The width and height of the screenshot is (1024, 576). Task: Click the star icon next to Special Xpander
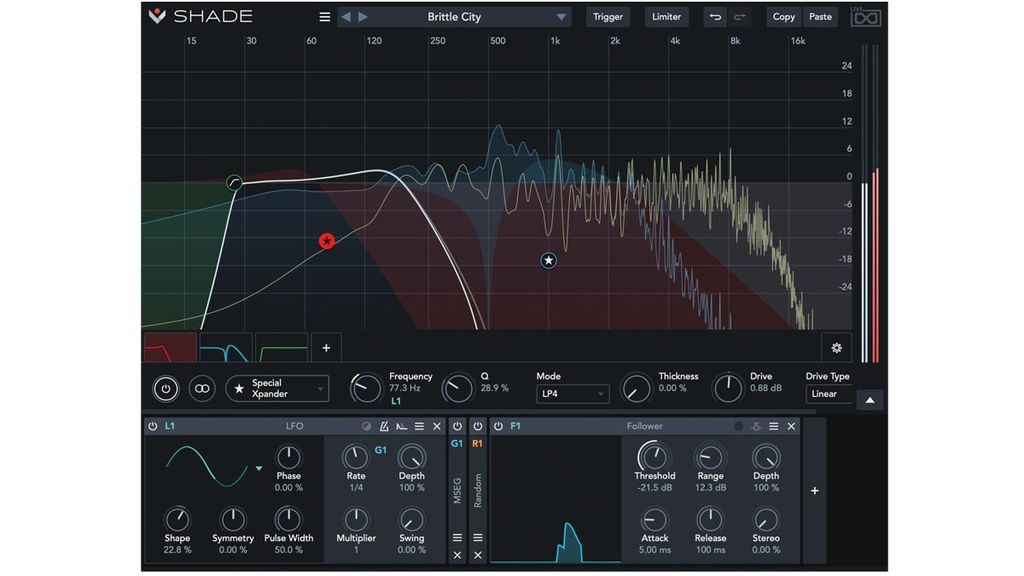click(x=240, y=388)
